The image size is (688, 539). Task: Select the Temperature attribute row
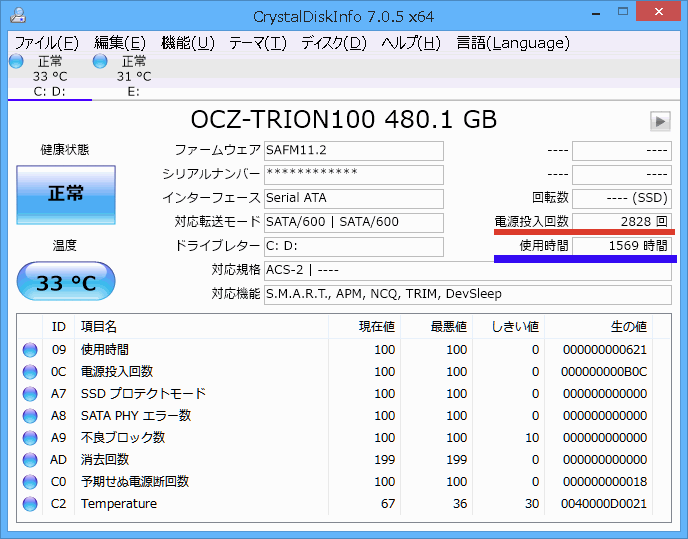(x=344, y=503)
